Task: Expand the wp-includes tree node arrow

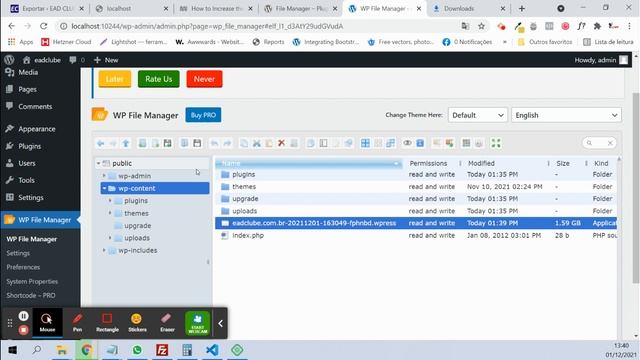Action: pos(104,250)
